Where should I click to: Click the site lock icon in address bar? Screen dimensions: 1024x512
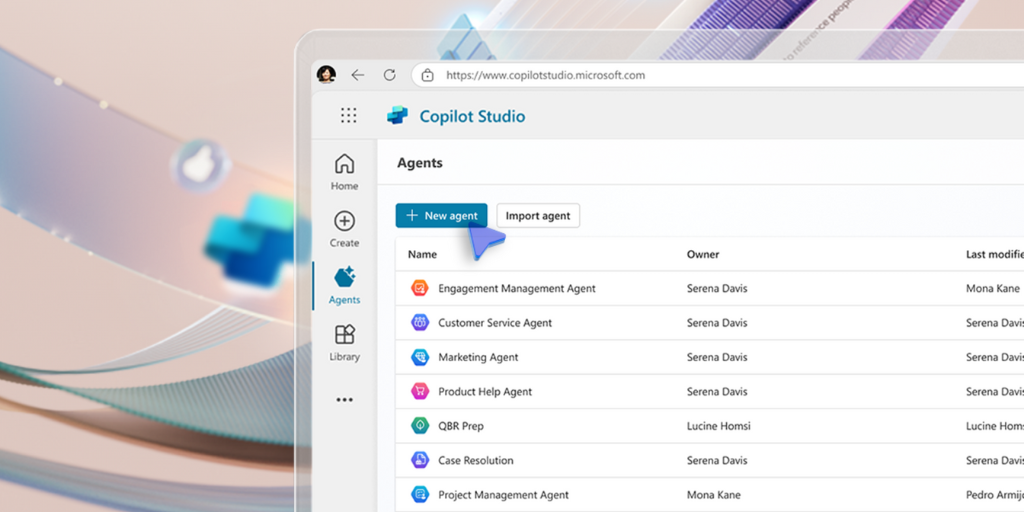427,75
